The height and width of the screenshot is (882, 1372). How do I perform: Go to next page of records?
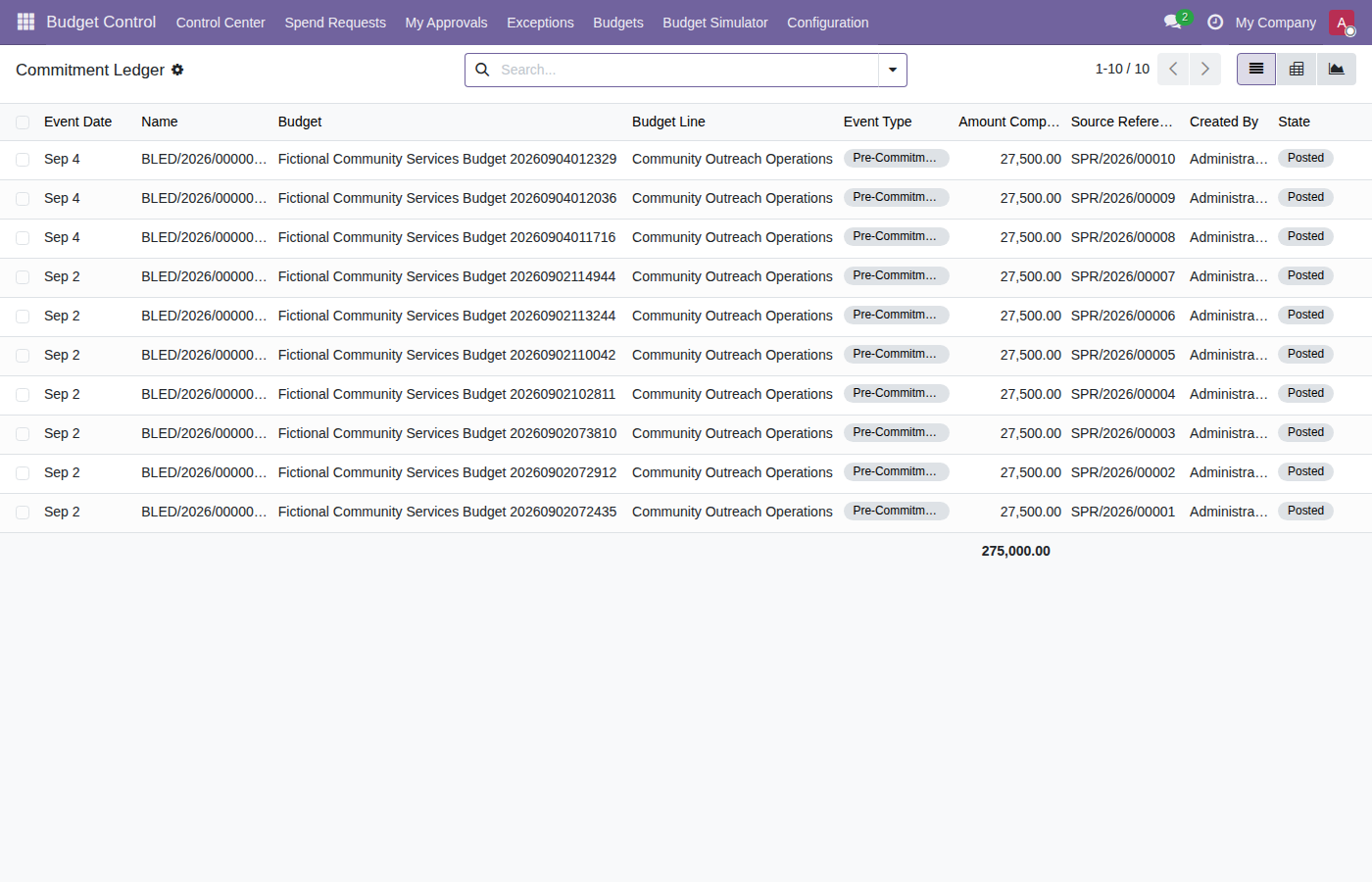1205,70
